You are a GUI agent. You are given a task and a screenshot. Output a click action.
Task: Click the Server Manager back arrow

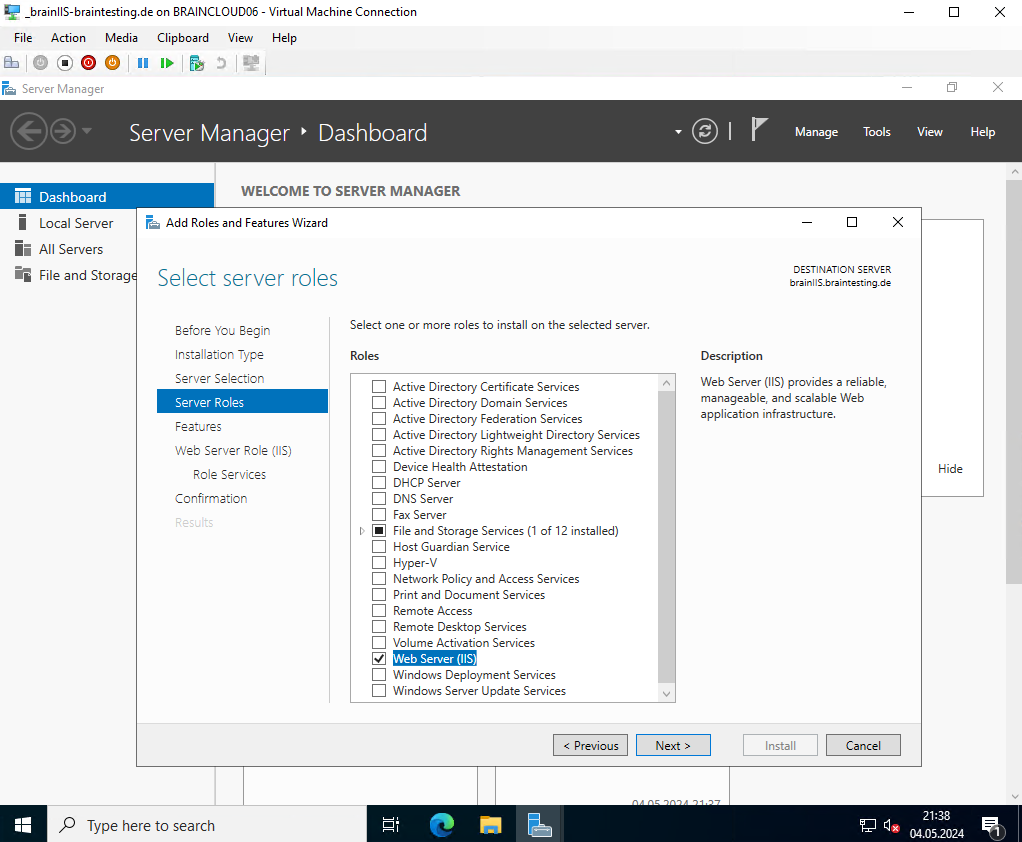(29, 132)
